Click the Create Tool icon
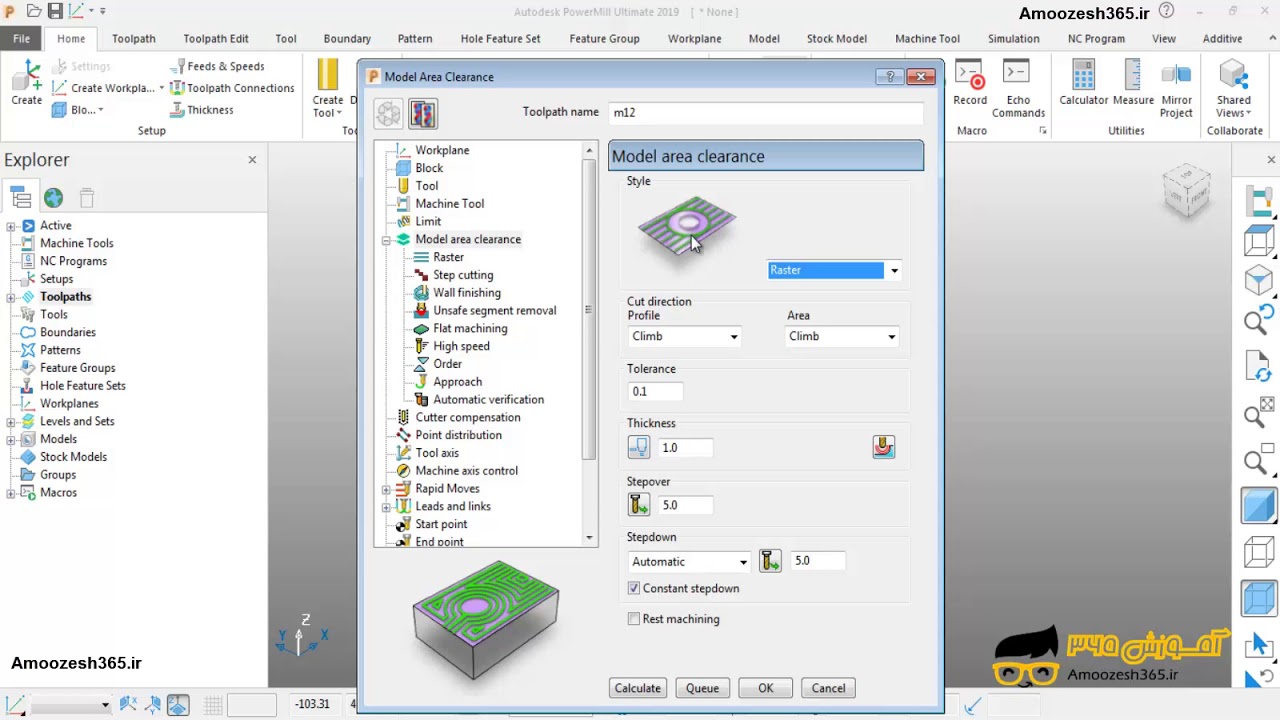The height and width of the screenshot is (720, 1280). pos(327,88)
